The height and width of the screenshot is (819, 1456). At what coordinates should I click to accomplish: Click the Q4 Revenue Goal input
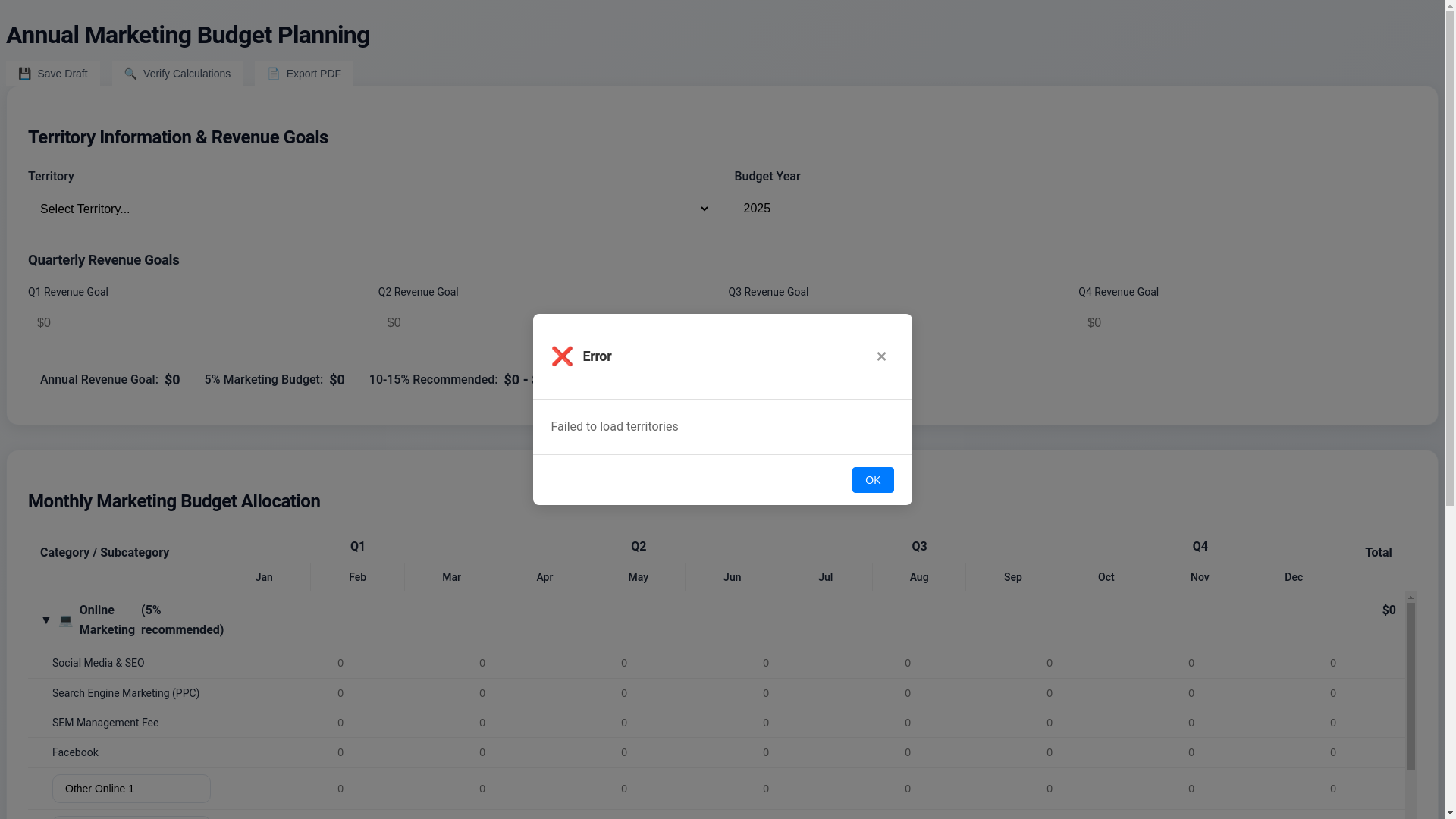[x=1247, y=323]
